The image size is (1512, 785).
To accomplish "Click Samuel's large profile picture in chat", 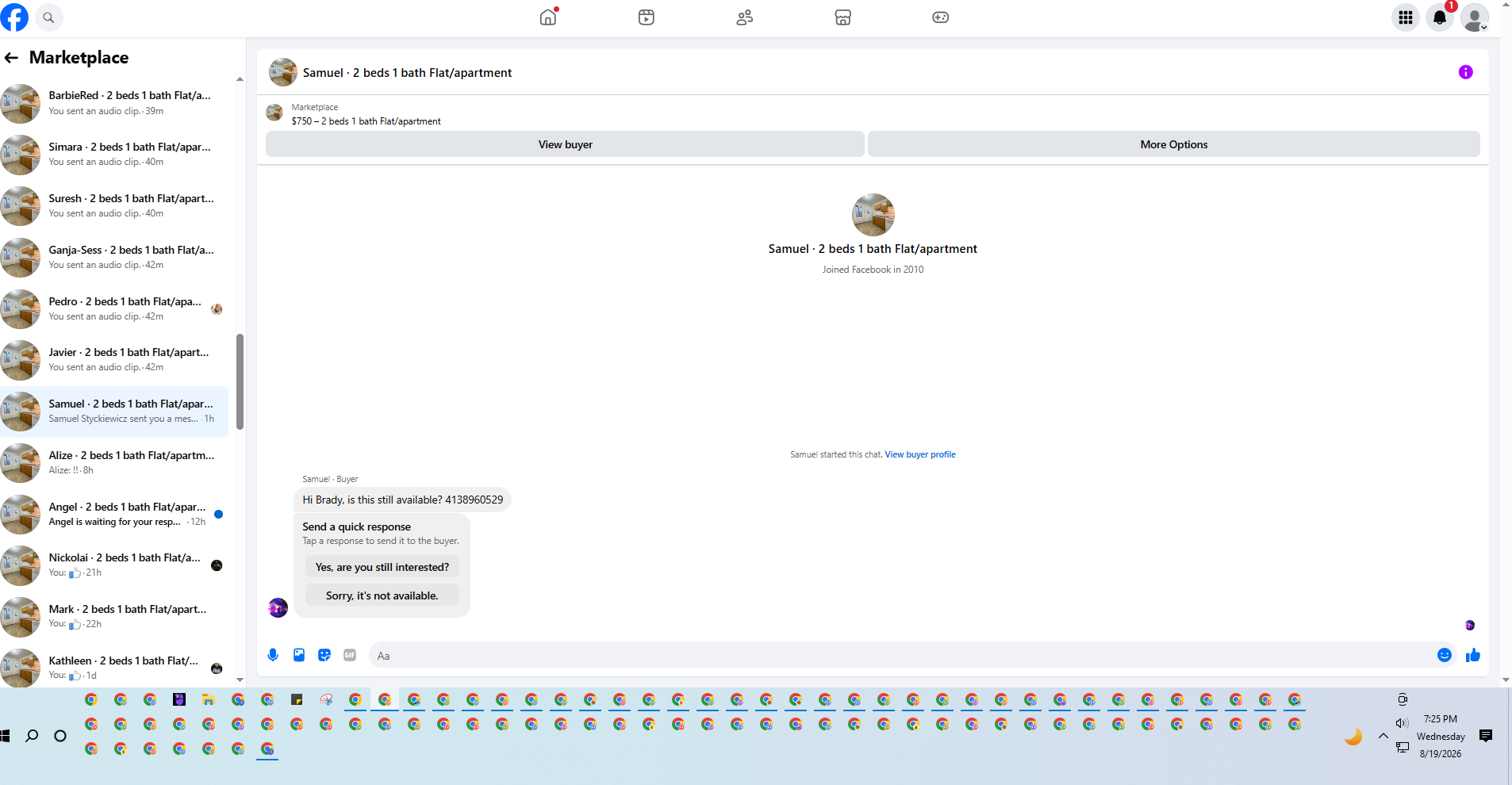I will (x=873, y=215).
